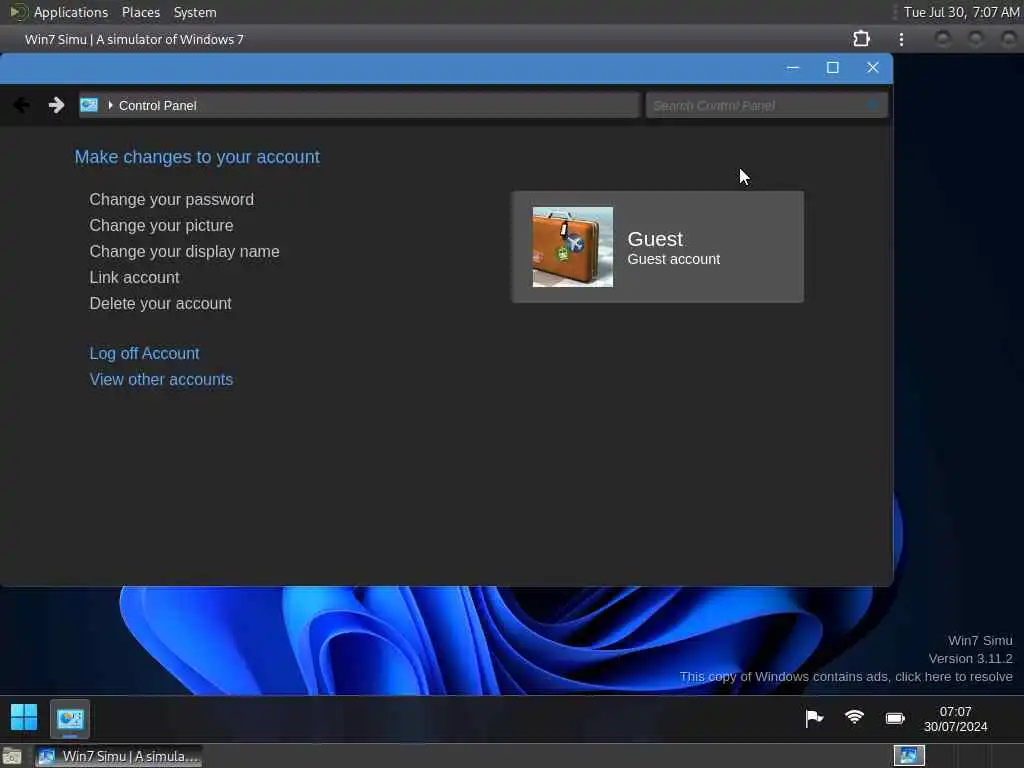The width and height of the screenshot is (1024, 768).
Task: Click the Control Panel address bar icon
Action: coord(89,105)
